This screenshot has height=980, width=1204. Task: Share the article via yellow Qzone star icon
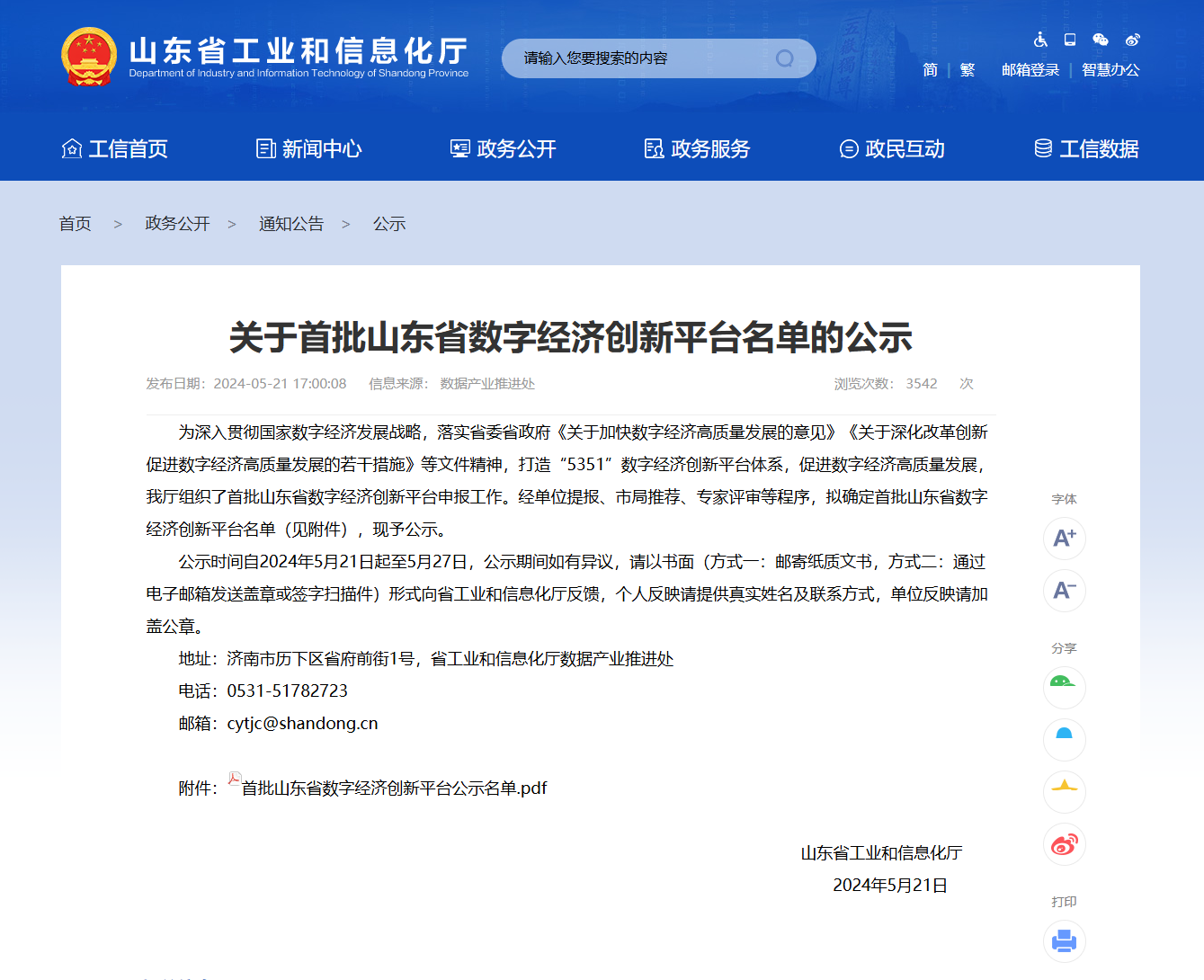click(x=1065, y=792)
